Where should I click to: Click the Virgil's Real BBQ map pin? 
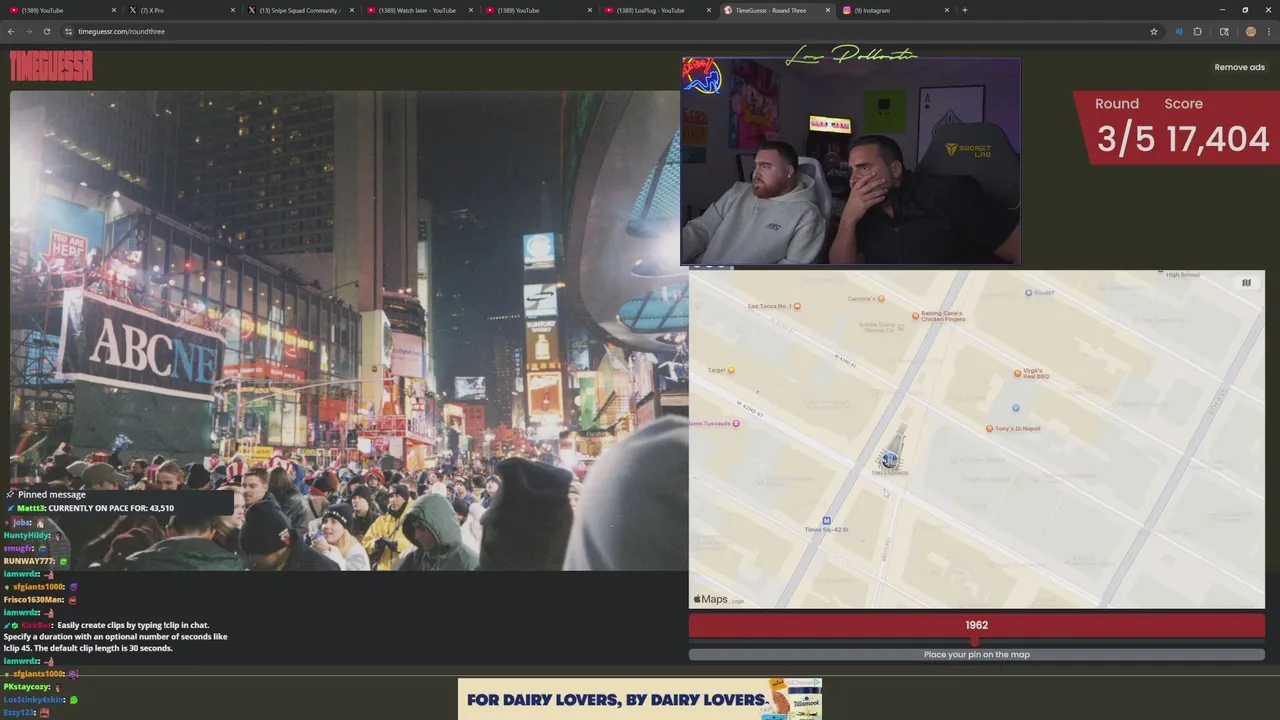click(x=1017, y=374)
